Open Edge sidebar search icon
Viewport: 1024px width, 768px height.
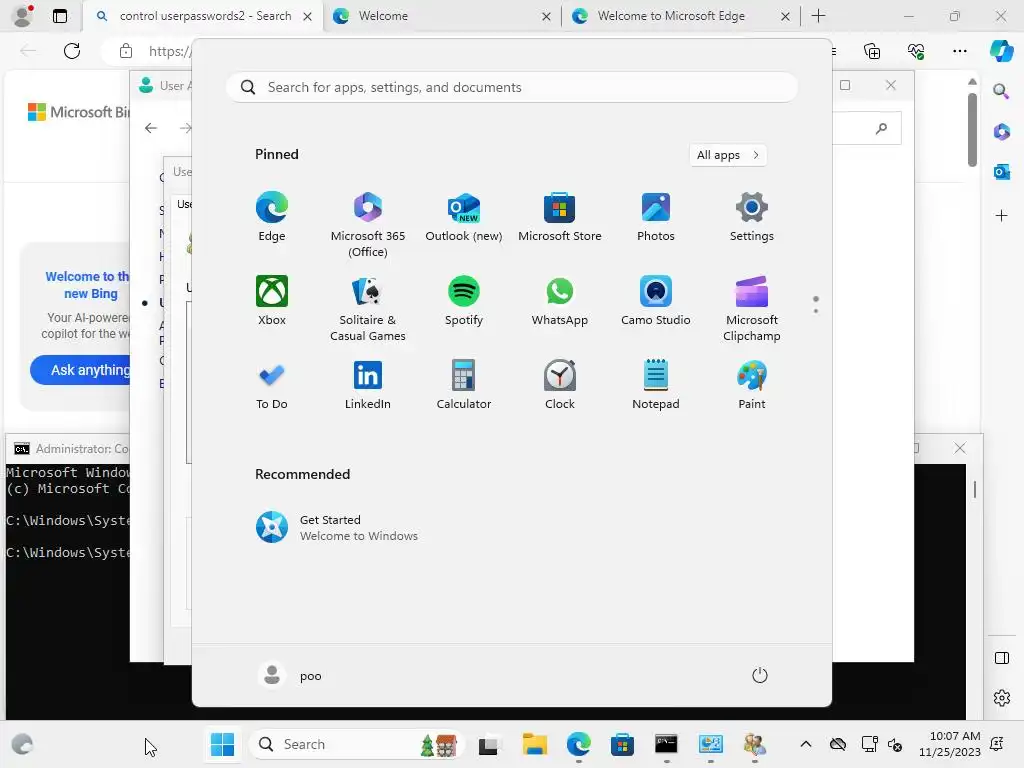point(1001,91)
